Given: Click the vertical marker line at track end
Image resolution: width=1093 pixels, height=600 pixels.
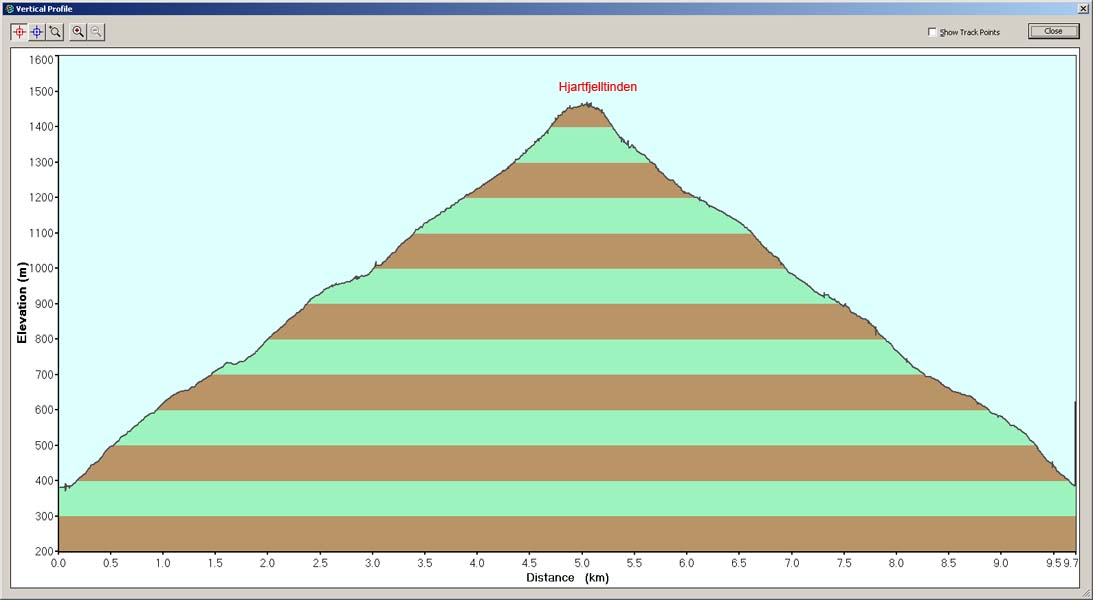Looking at the screenshot, I should [1075, 440].
